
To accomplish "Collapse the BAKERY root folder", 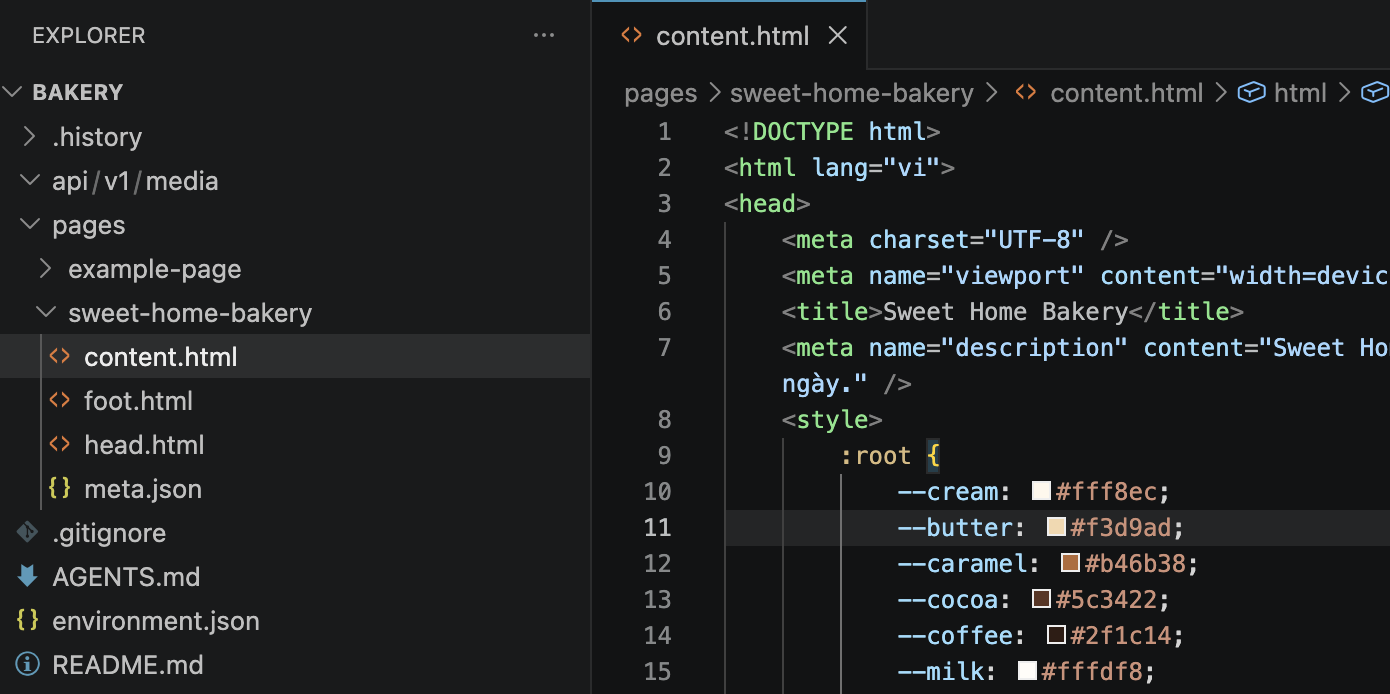I will pyautogui.click(x=12, y=92).
